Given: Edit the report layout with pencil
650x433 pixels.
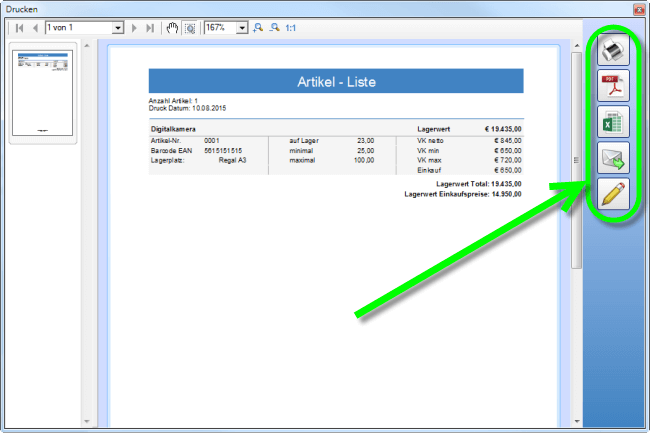Looking at the screenshot, I should tap(613, 194).
